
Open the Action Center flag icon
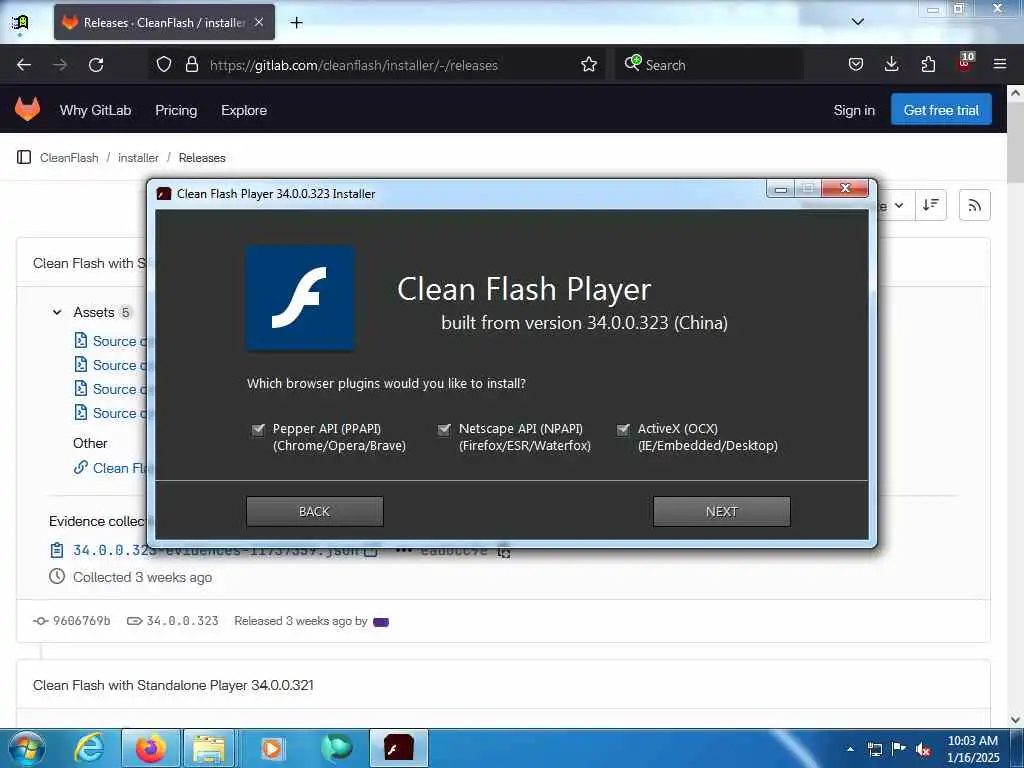click(899, 749)
